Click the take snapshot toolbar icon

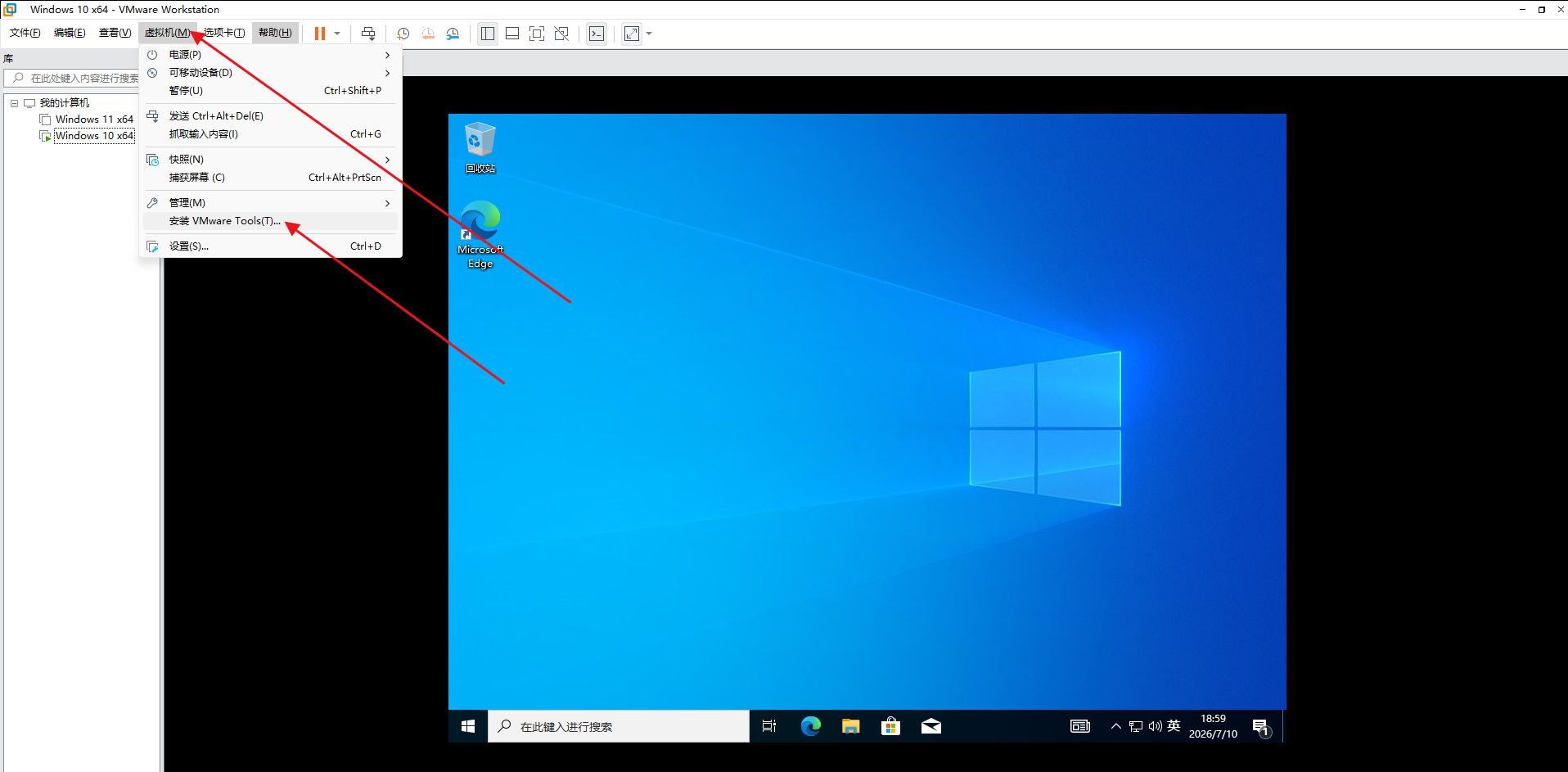coord(403,34)
